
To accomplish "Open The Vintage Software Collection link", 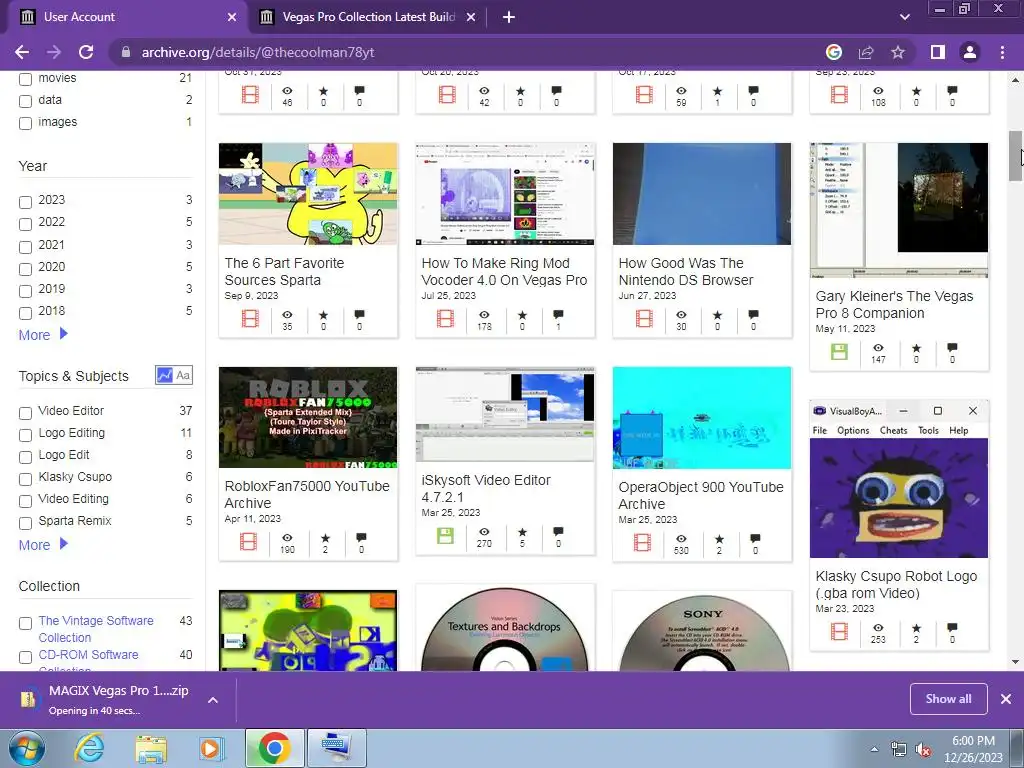I will 96,629.
